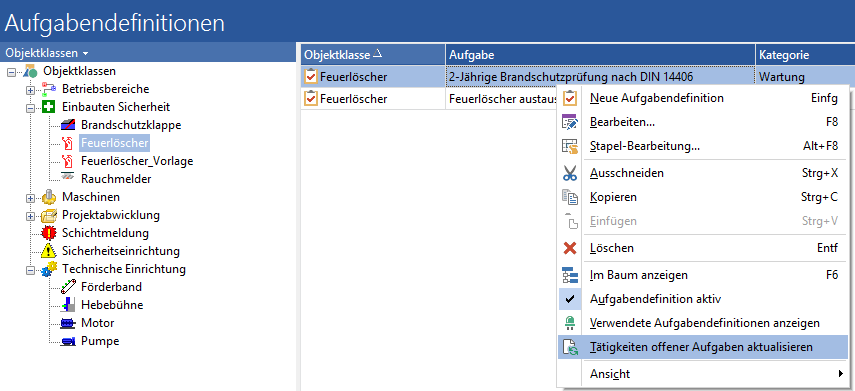This screenshot has height=391, width=855.
Task: Click the Schichtmeldung red alert icon
Action: click(x=49, y=233)
